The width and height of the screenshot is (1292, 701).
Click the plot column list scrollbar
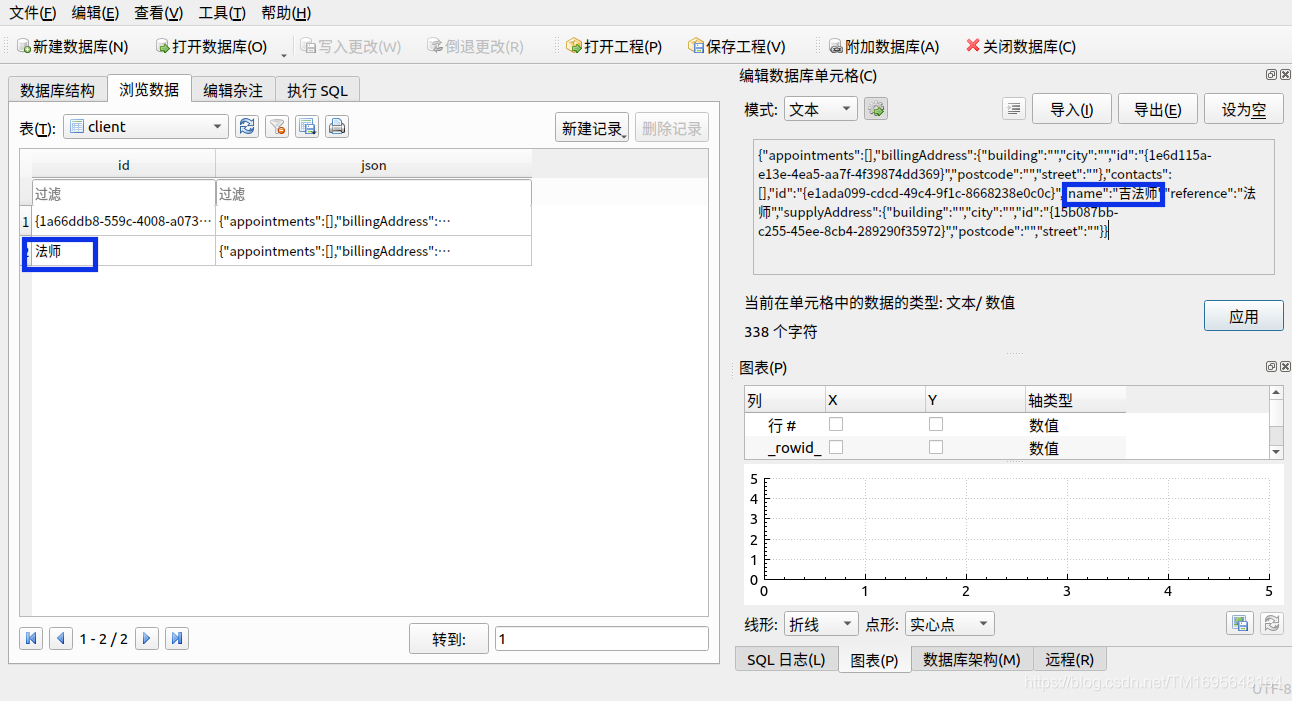[1276, 424]
